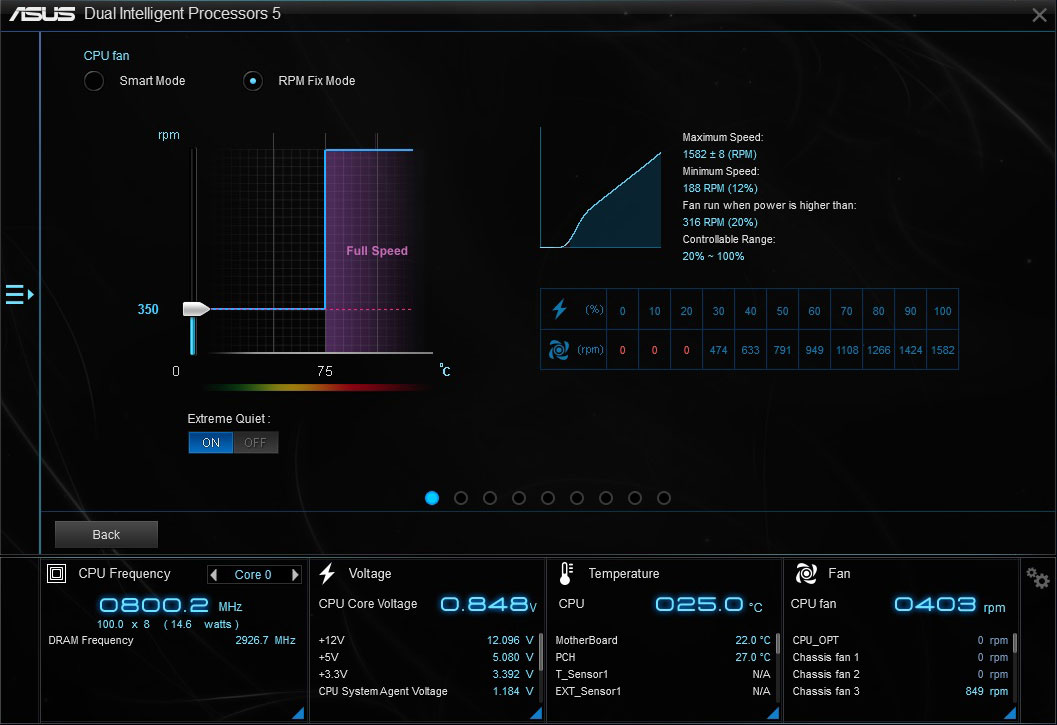The image size is (1057, 725).
Task: Click the Chassis fan 3 row
Action: click(x=901, y=691)
